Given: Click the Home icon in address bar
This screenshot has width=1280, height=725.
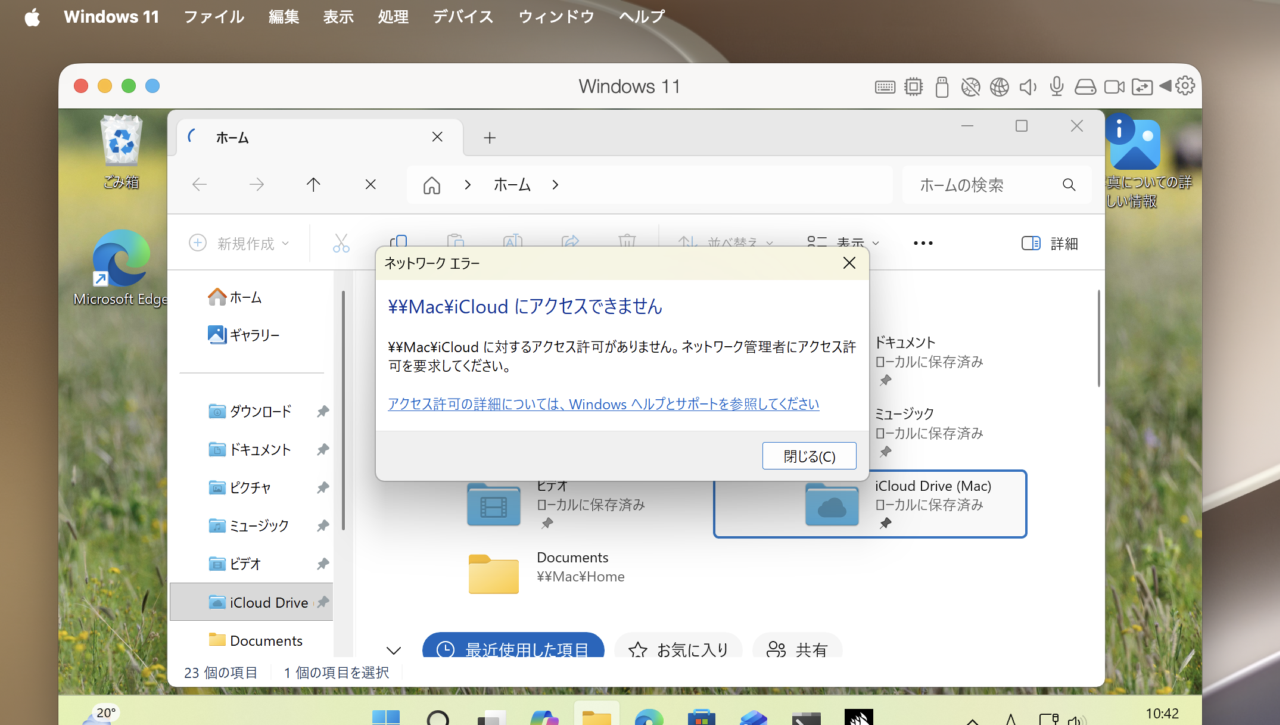Looking at the screenshot, I should pyautogui.click(x=432, y=185).
